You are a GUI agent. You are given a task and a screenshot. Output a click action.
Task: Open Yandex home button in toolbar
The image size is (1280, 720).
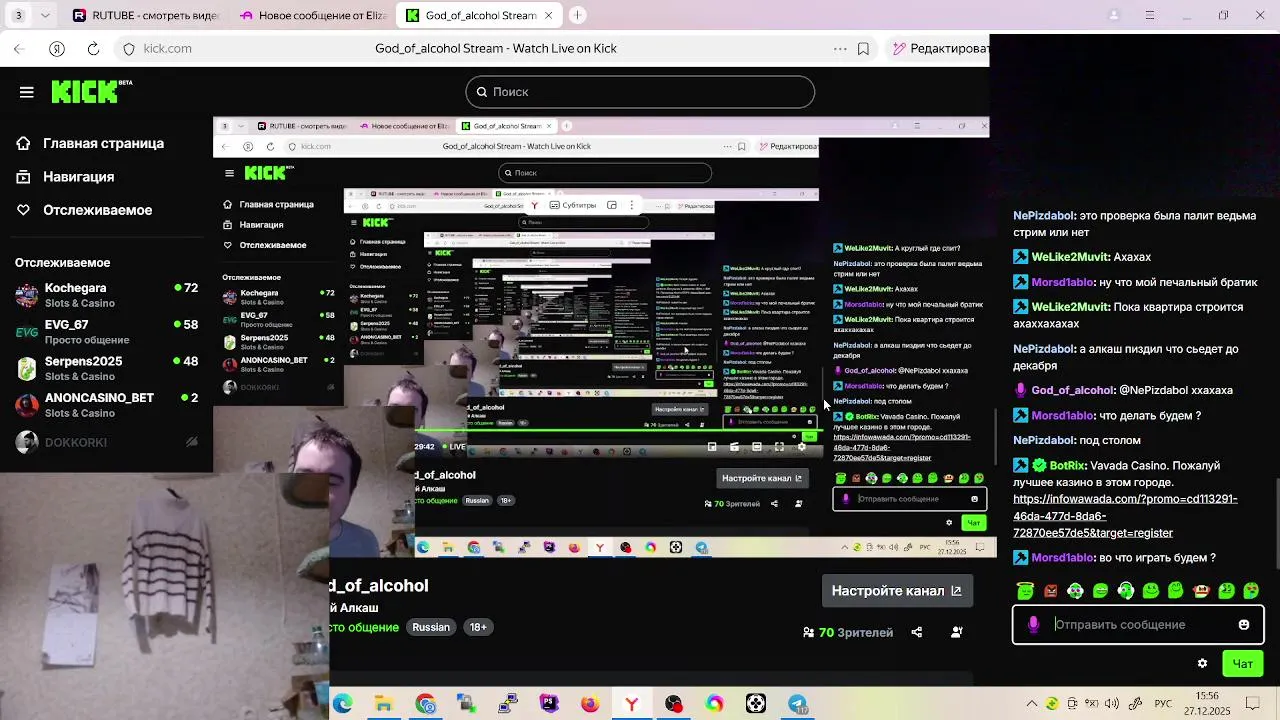point(57,48)
